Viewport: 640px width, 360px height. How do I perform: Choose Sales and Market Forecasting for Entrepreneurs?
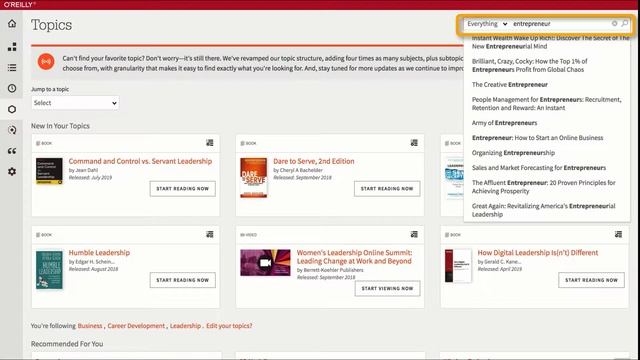[x=539, y=168]
